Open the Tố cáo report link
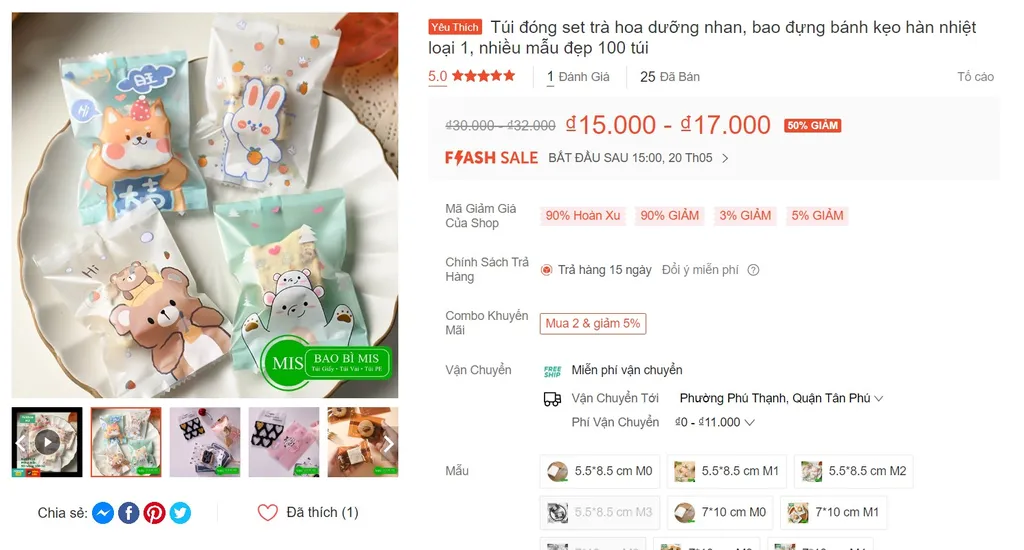The height and width of the screenshot is (550, 1024). [x=975, y=77]
